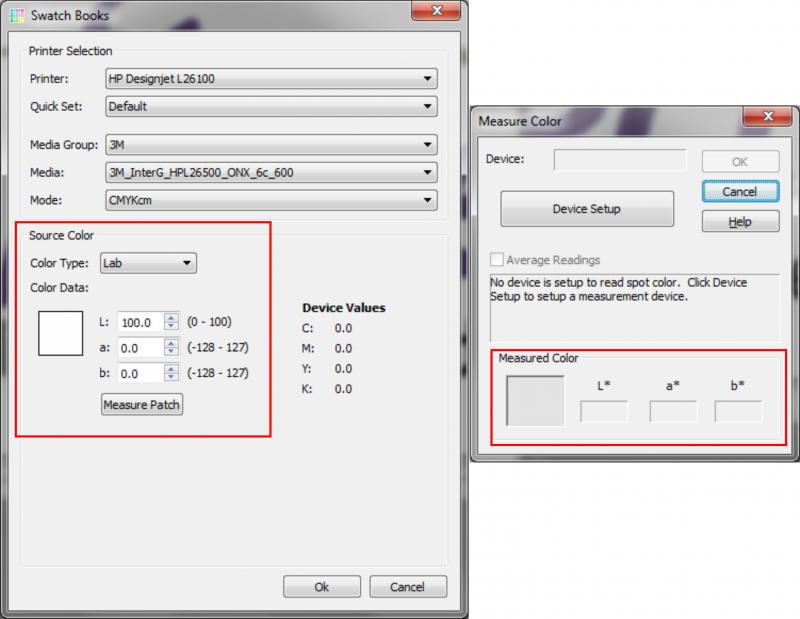Screen dimensions: 800x619
Task: Click the white source color swatch
Action: click(x=61, y=333)
